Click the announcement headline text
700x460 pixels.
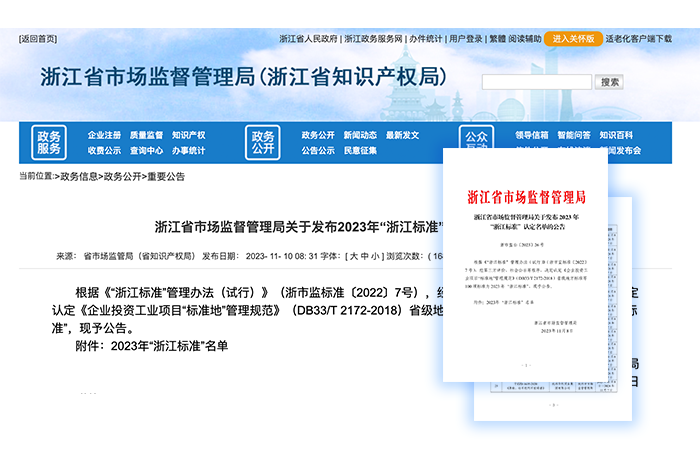298,227
